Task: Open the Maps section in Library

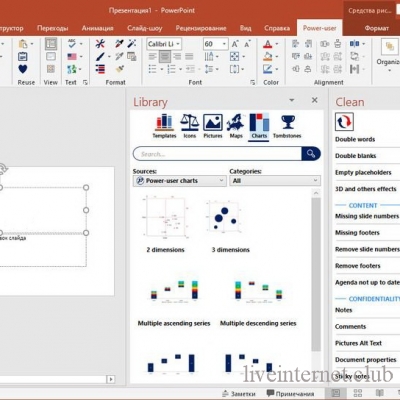Action: pos(236,126)
